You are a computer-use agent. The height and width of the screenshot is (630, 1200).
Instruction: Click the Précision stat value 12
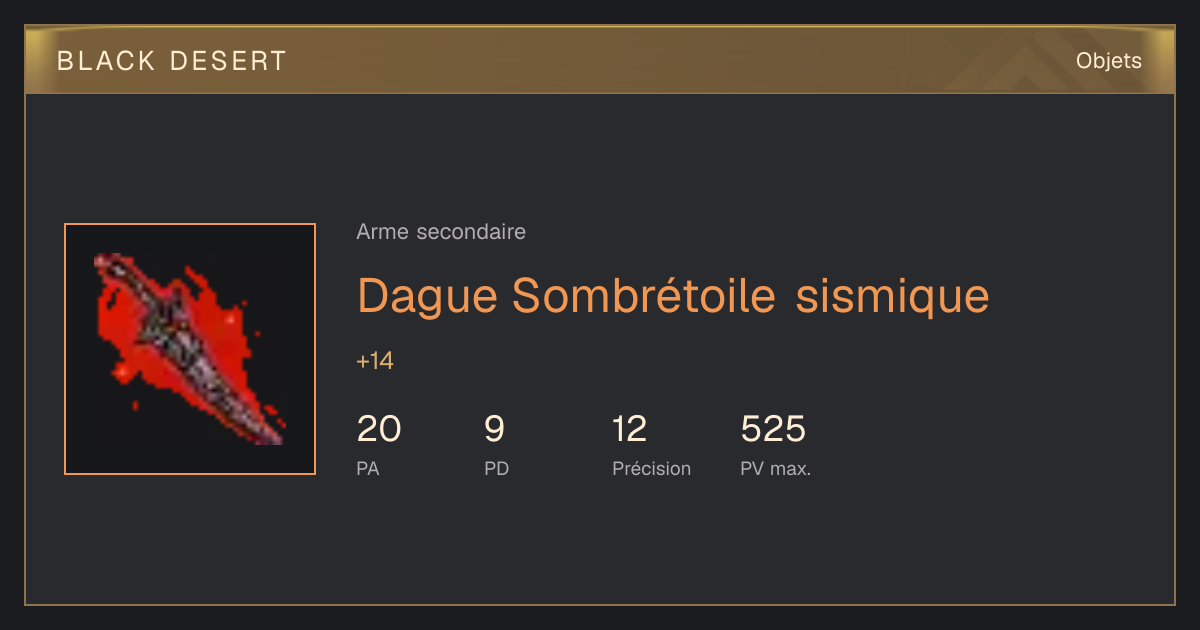point(630,429)
